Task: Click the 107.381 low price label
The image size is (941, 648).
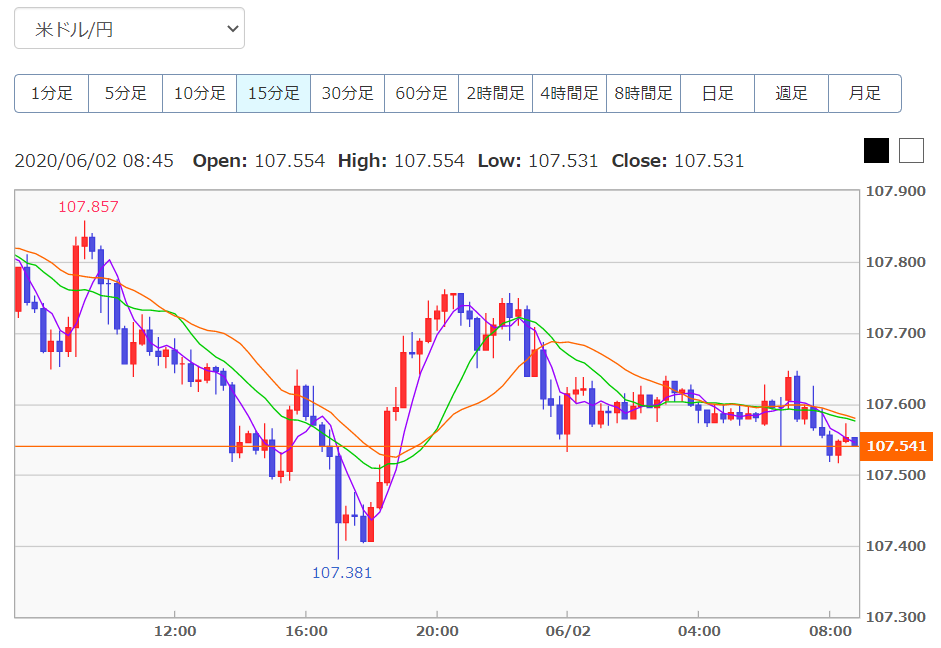Action: (x=342, y=573)
